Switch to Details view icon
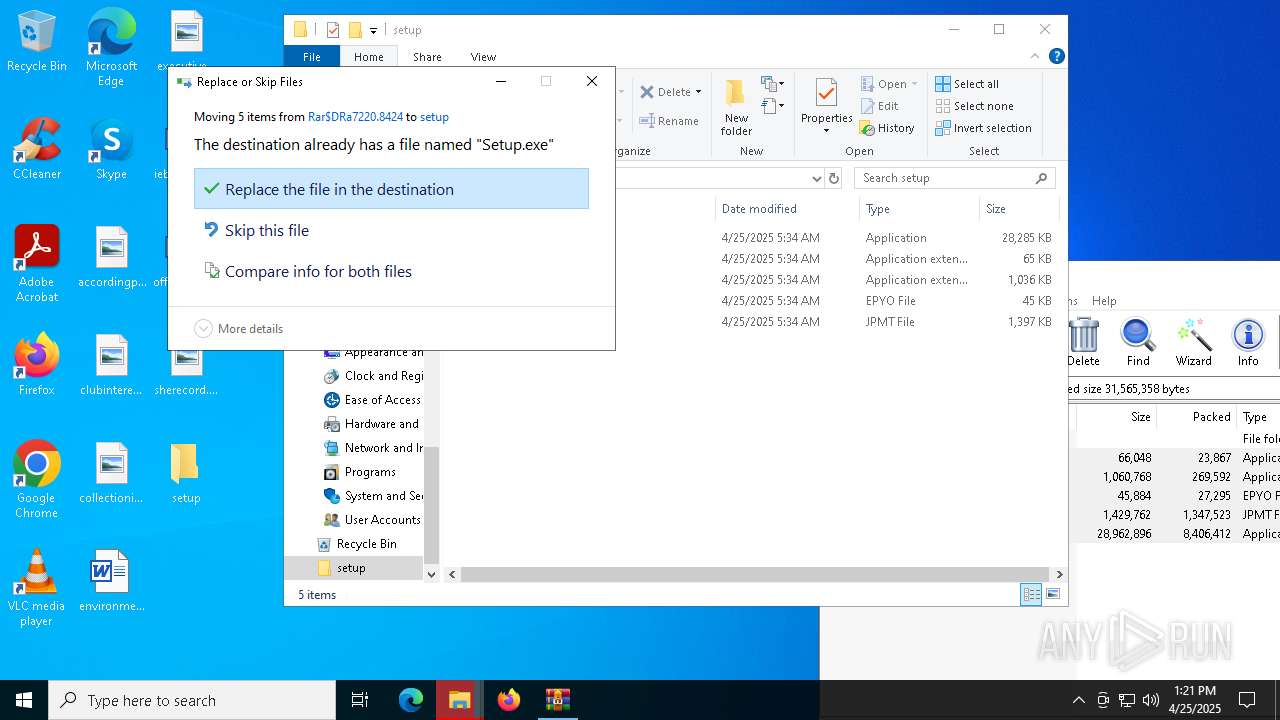Viewport: 1280px width, 720px height. coord(1031,594)
